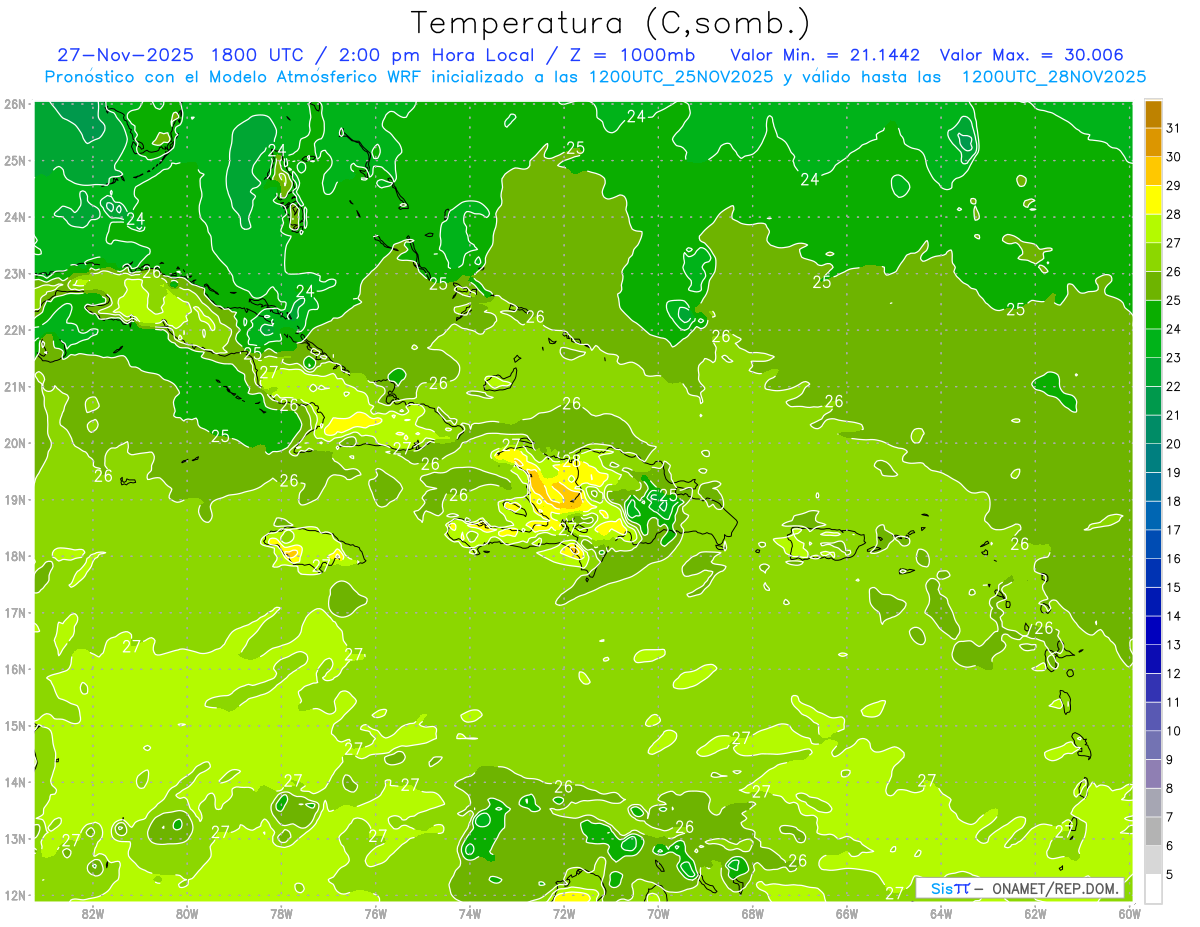Click the '72W' longitude axis label
This screenshot has height=927, width=1200.
[x=564, y=913]
